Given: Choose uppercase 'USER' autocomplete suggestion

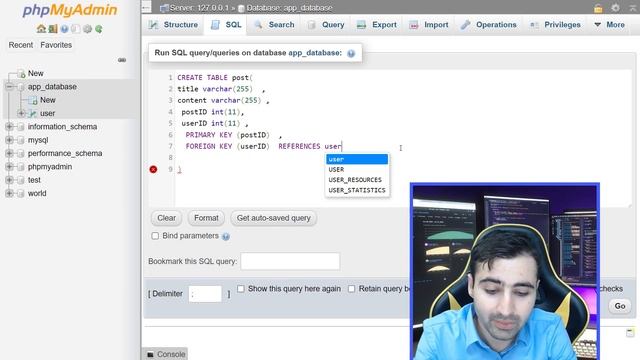Looking at the screenshot, I should pyautogui.click(x=357, y=169).
